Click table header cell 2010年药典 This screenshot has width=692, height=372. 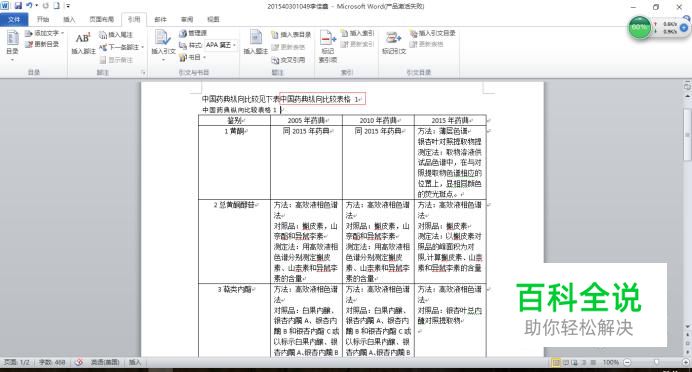[x=378, y=120]
